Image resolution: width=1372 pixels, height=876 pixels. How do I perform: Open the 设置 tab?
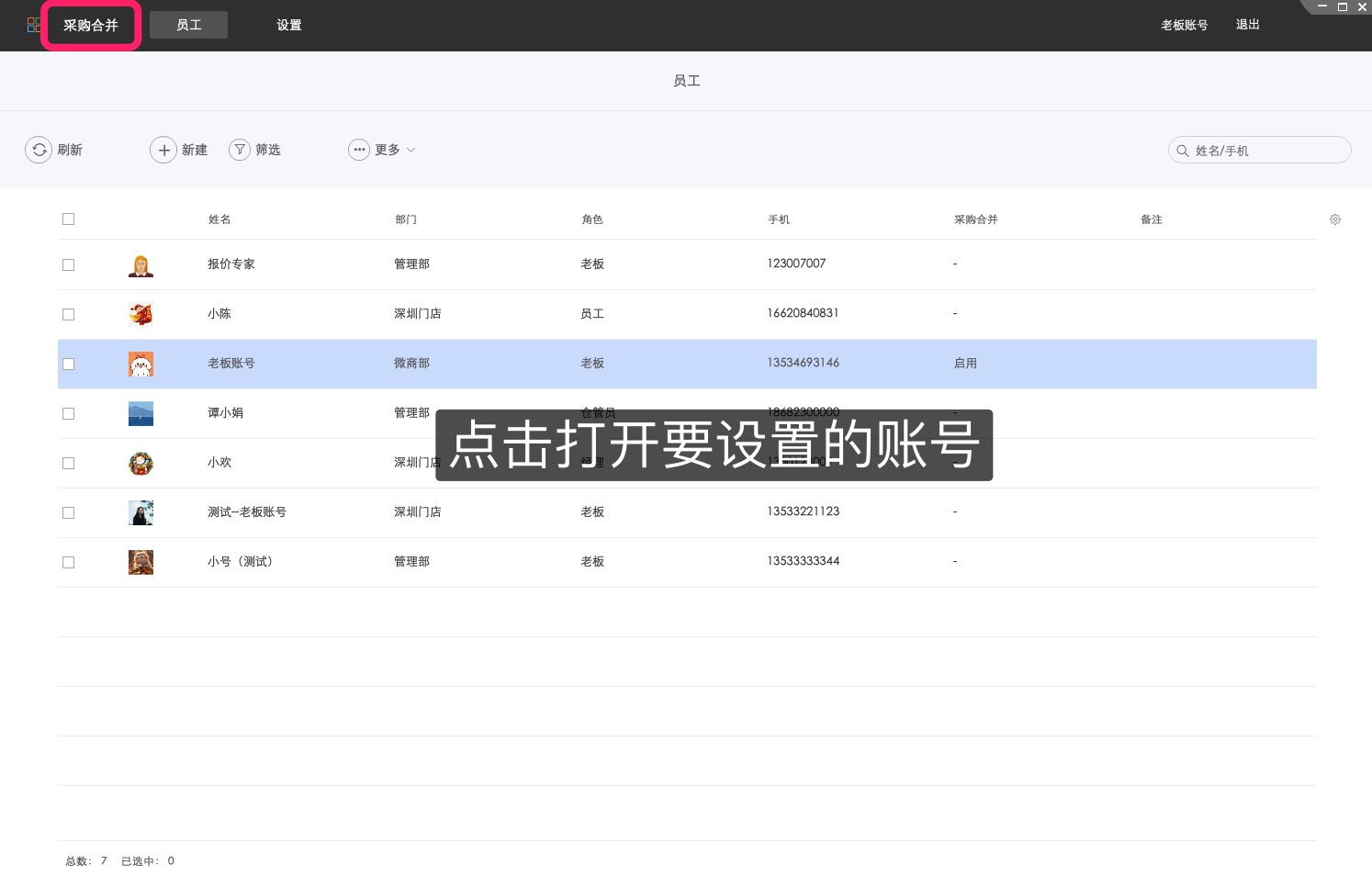(x=289, y=25)
